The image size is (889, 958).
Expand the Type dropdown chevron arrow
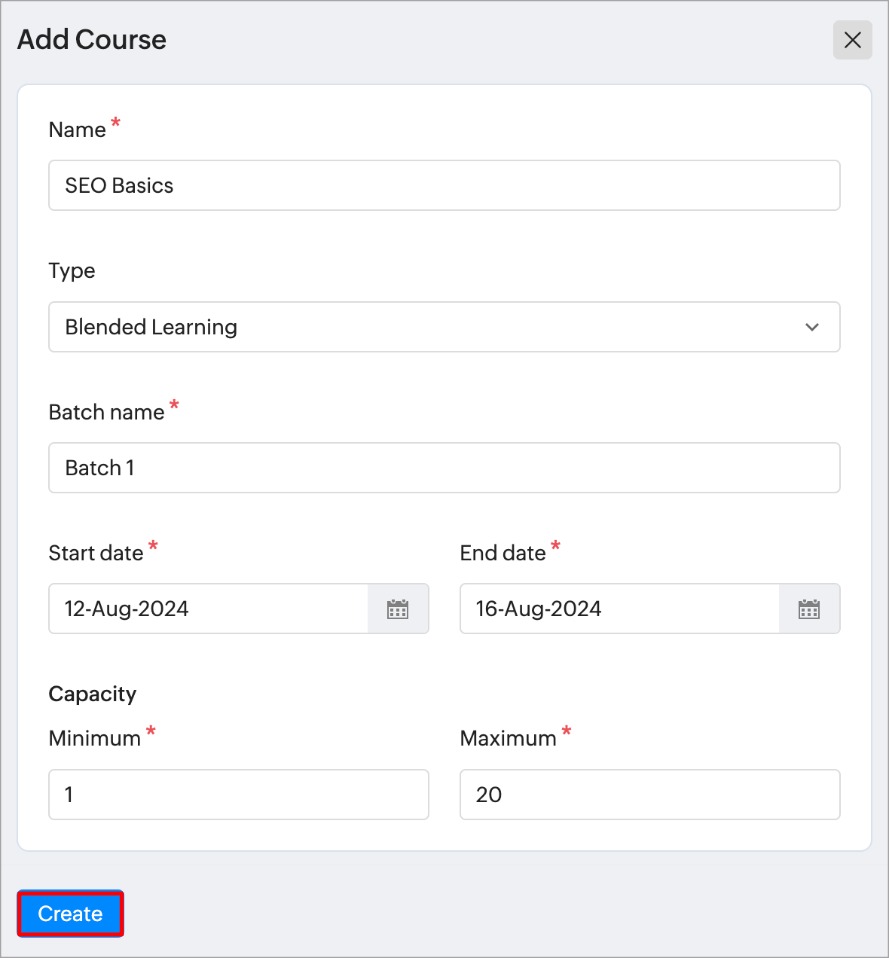coord(812,327)
